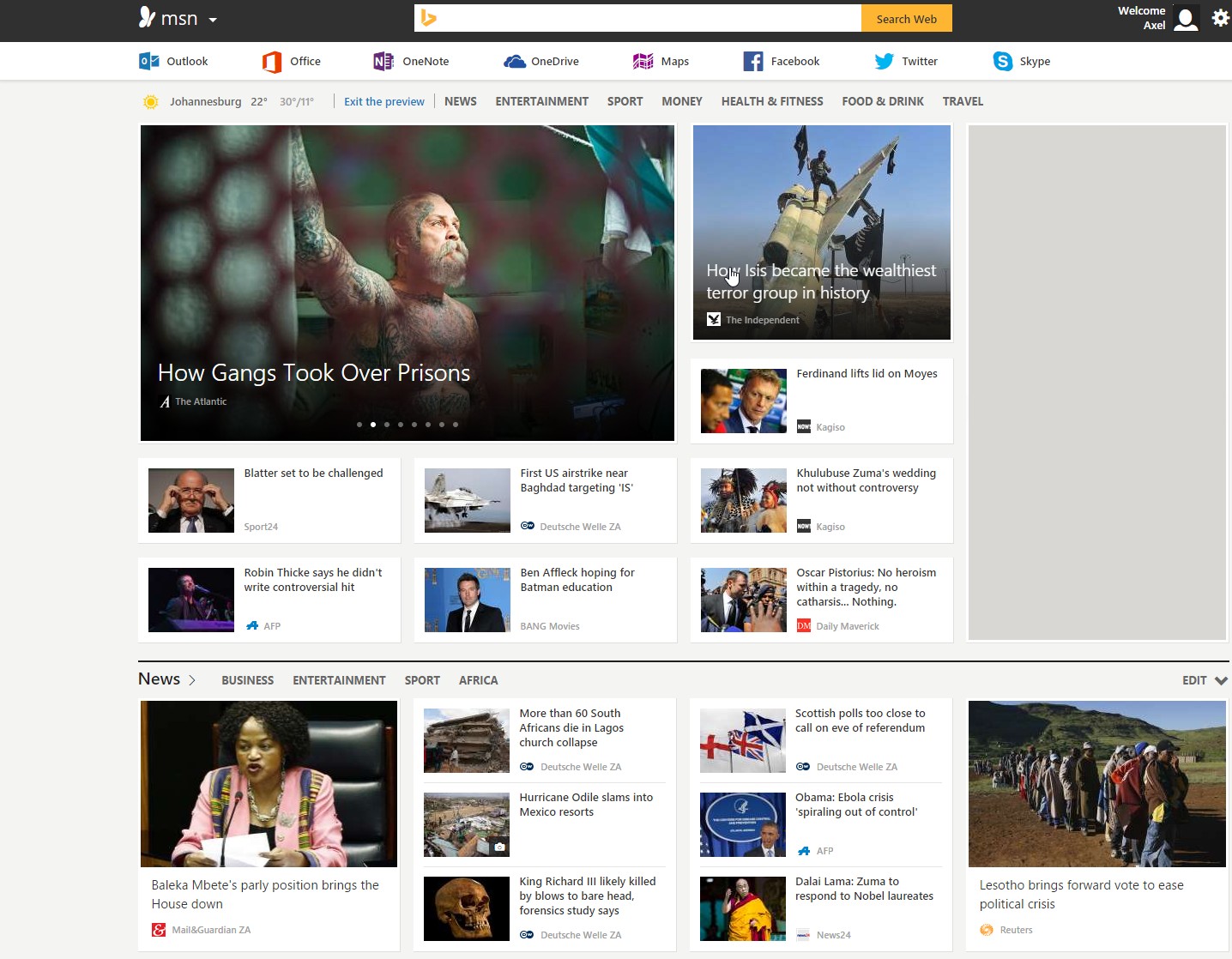Open the Axel user profile avatar
The image size is (1232, 959).
1186,19
